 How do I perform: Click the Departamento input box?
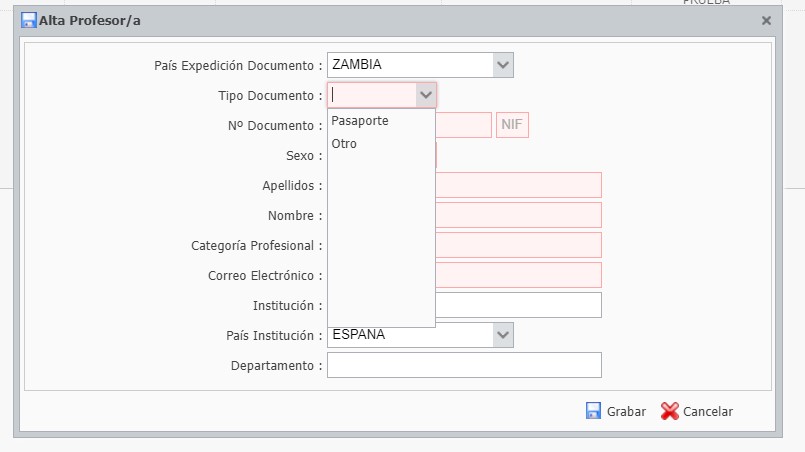(464, 366)
